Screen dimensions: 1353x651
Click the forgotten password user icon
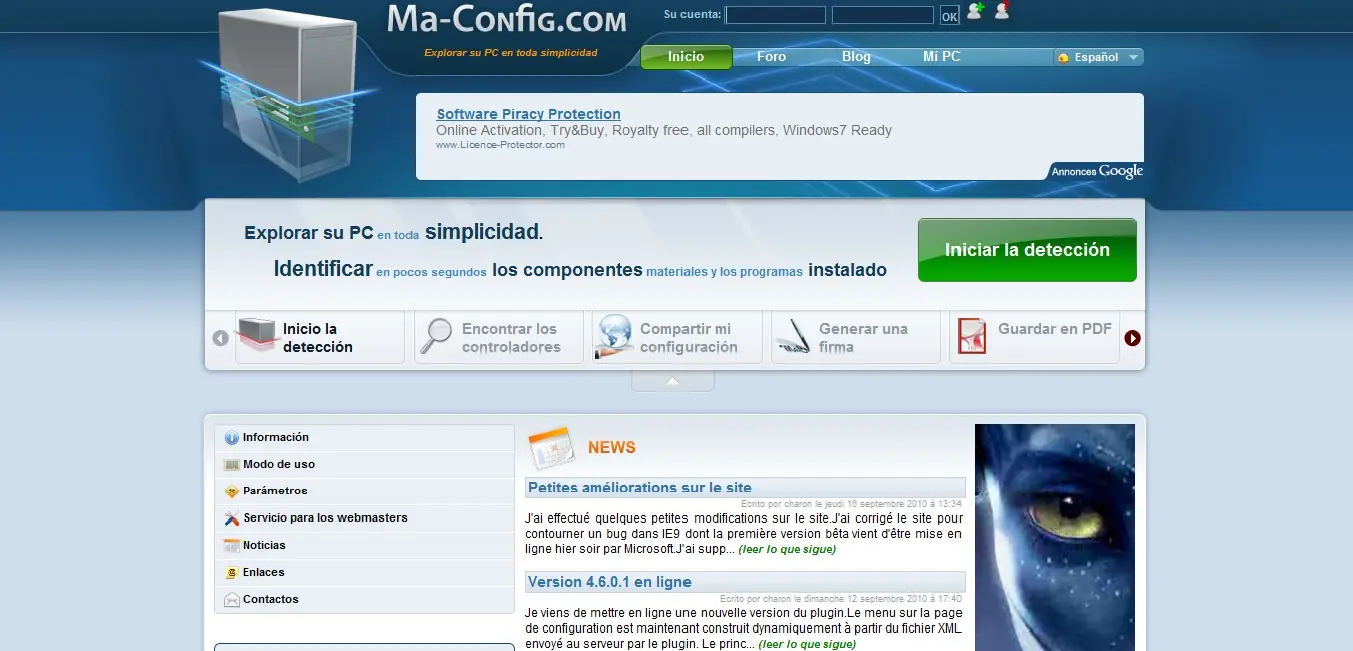1002,11
